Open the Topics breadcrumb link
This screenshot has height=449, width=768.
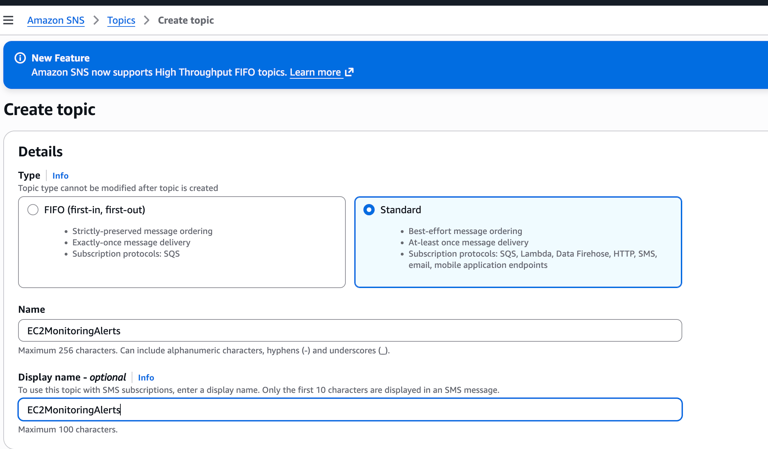pos(121,20)
